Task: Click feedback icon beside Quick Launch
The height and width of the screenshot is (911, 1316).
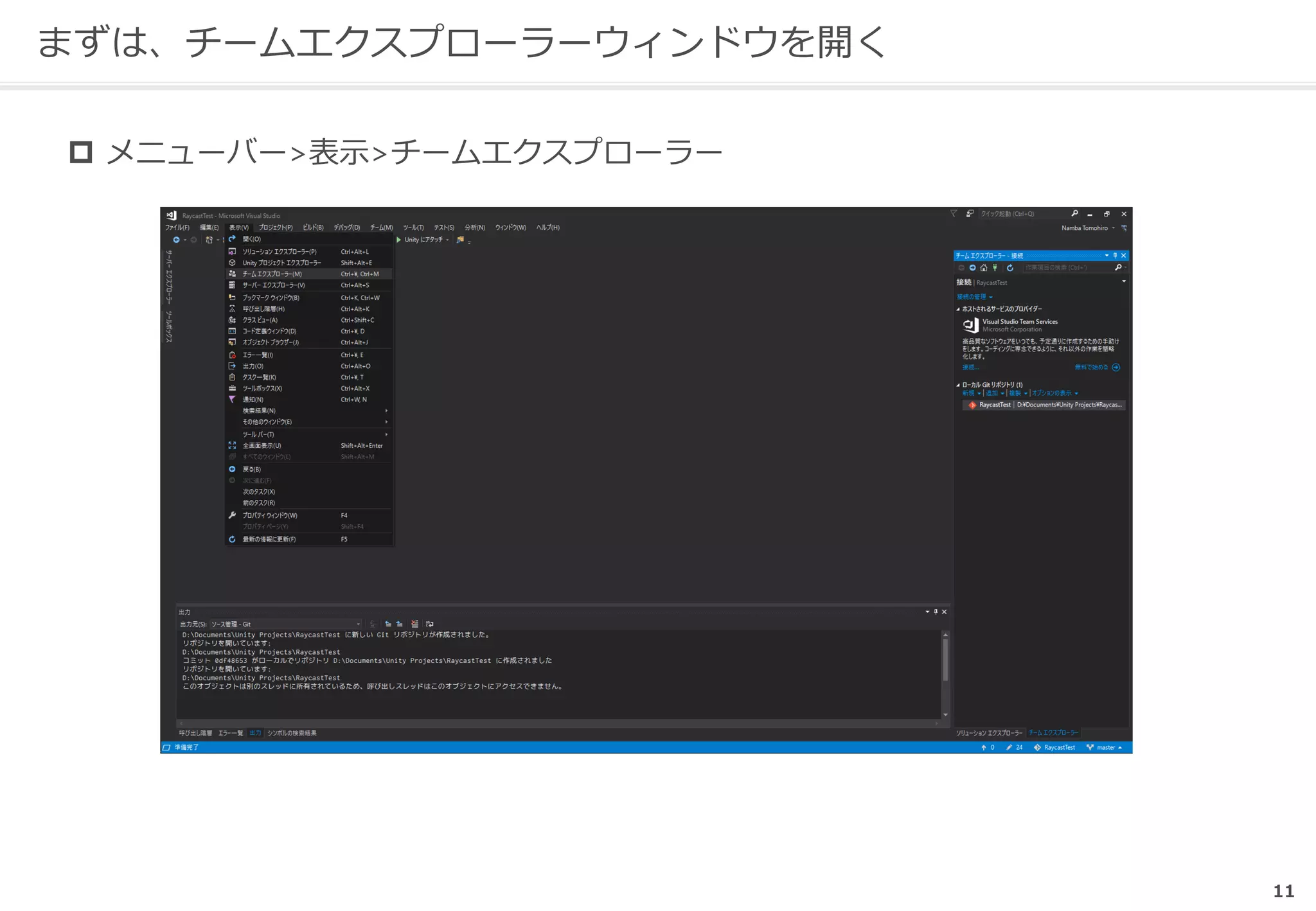Action: coord(970,214)
